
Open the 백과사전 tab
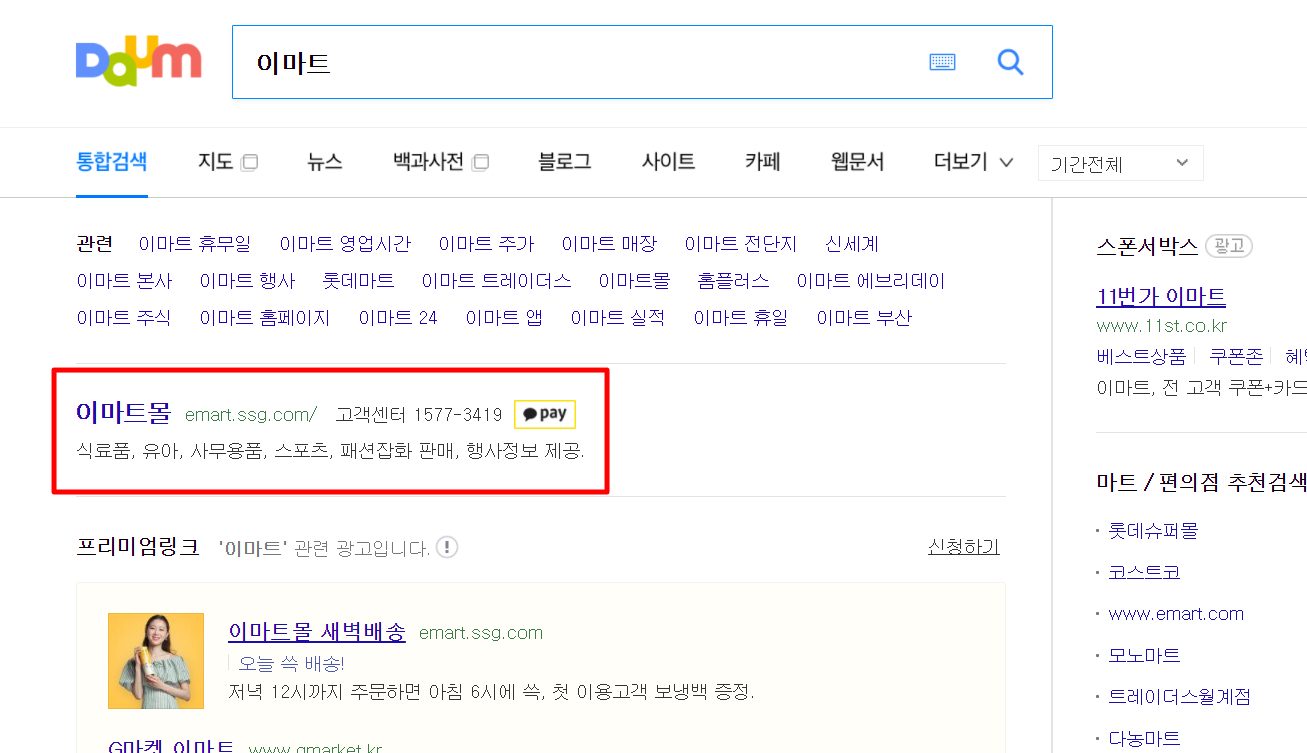click(x=428, y=162)
